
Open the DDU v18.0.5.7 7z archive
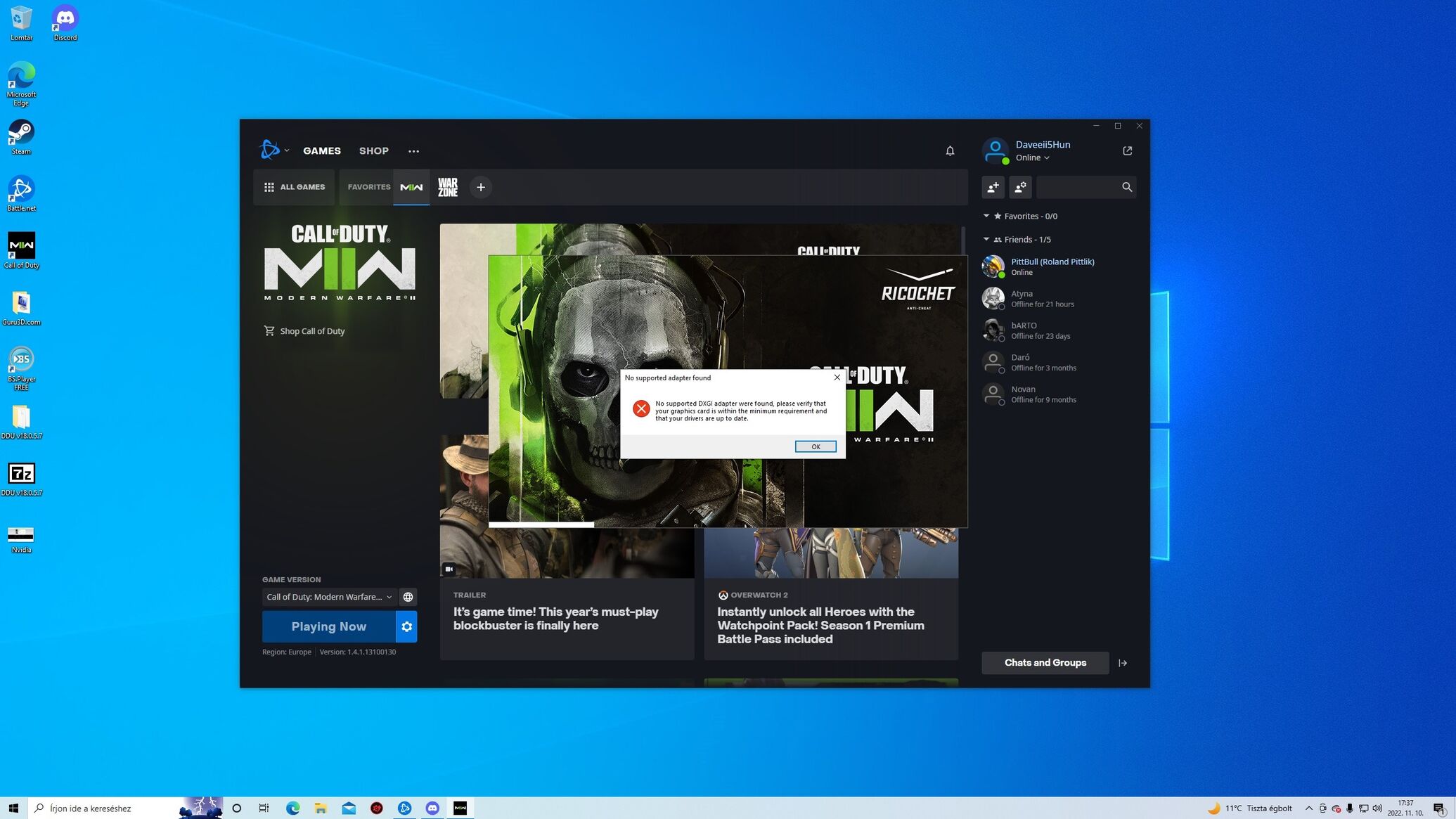(21, 479)
